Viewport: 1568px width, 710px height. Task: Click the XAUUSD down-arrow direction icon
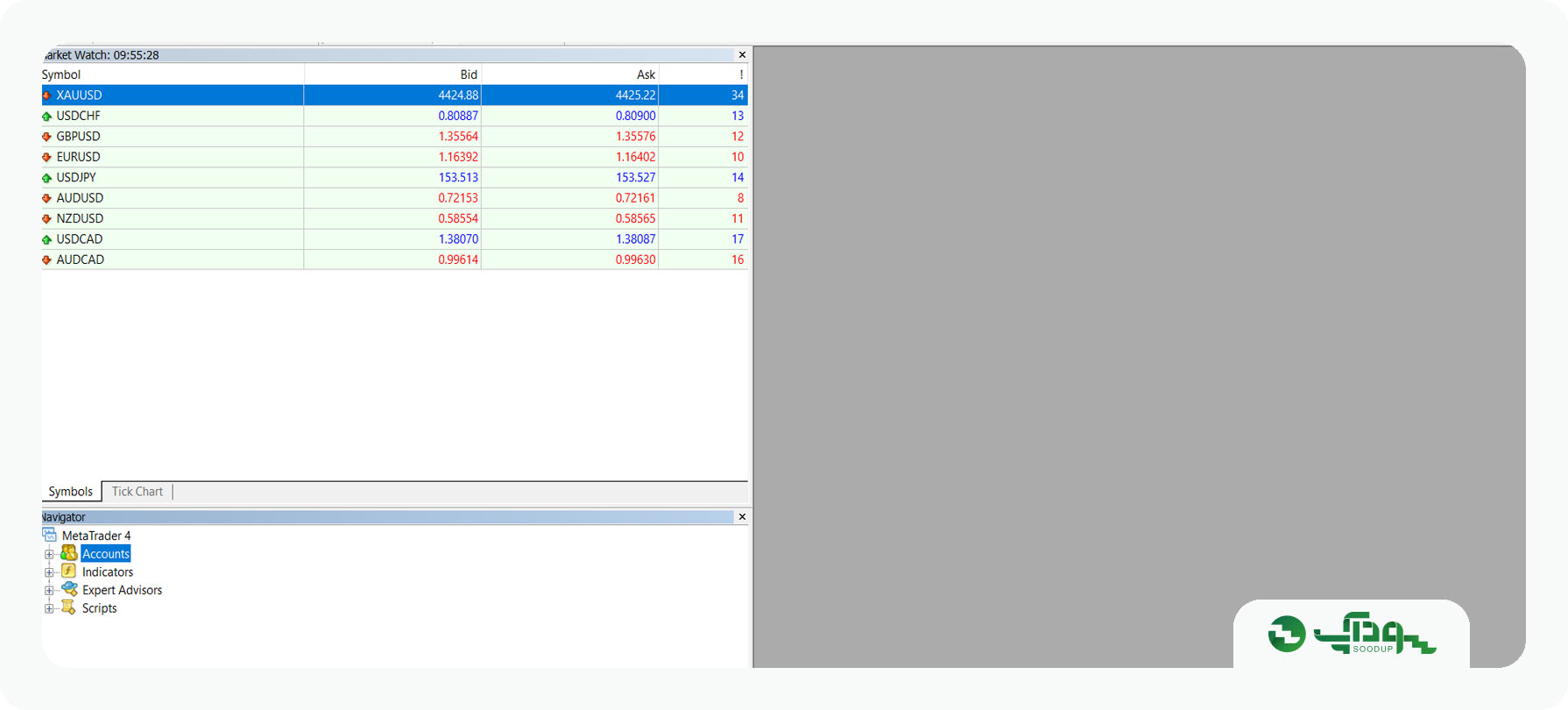[46, 96]
